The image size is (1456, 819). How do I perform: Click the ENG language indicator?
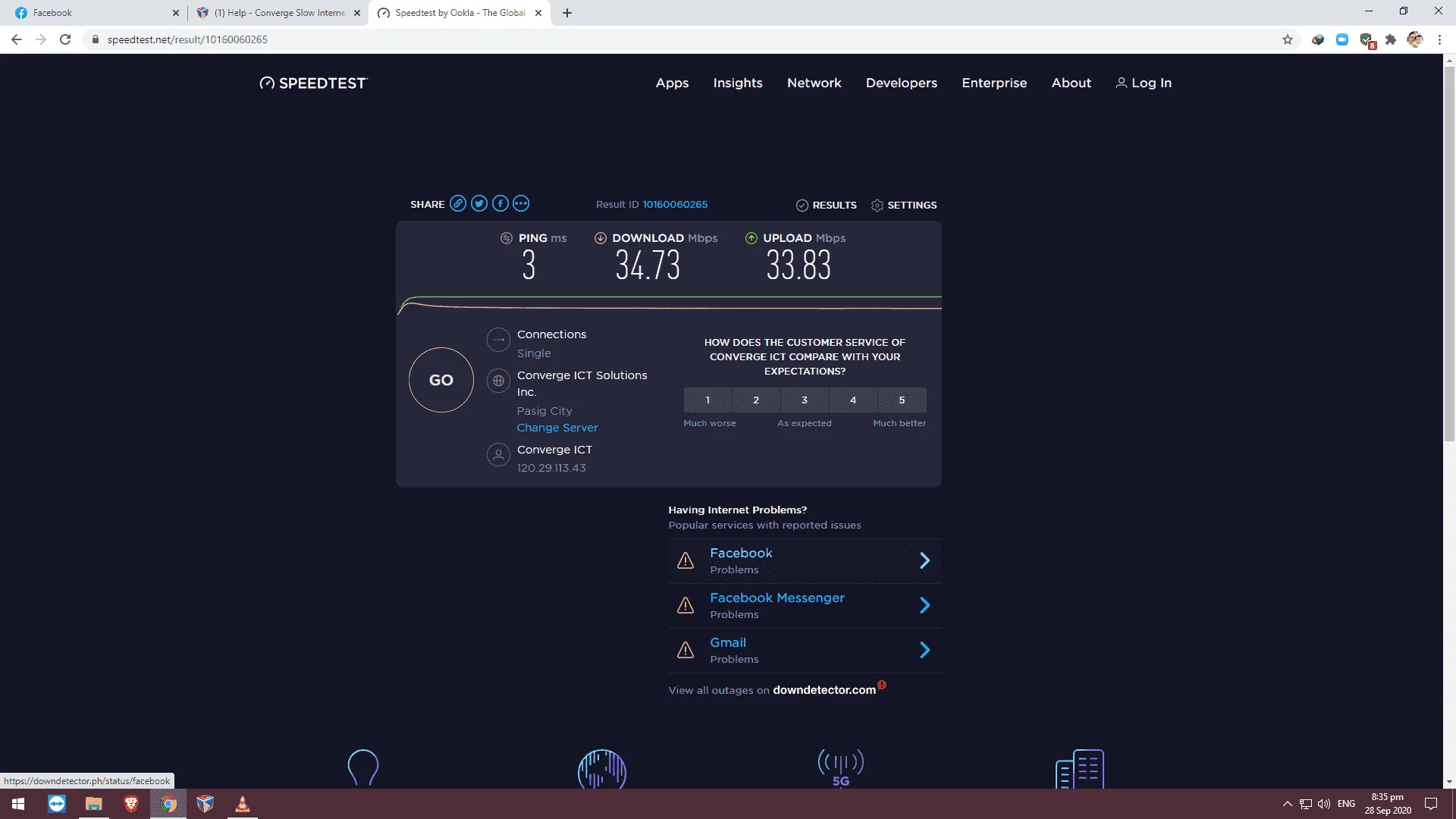pyautogui.click(x=1346, y=804)
